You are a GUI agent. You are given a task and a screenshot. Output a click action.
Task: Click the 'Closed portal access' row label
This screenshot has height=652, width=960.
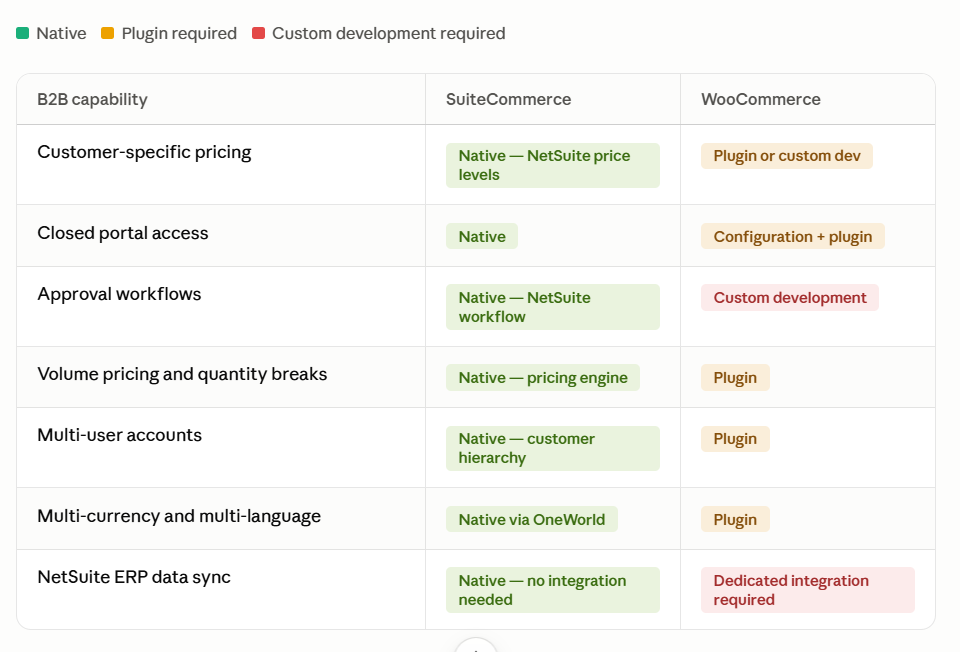coord(123,233)
